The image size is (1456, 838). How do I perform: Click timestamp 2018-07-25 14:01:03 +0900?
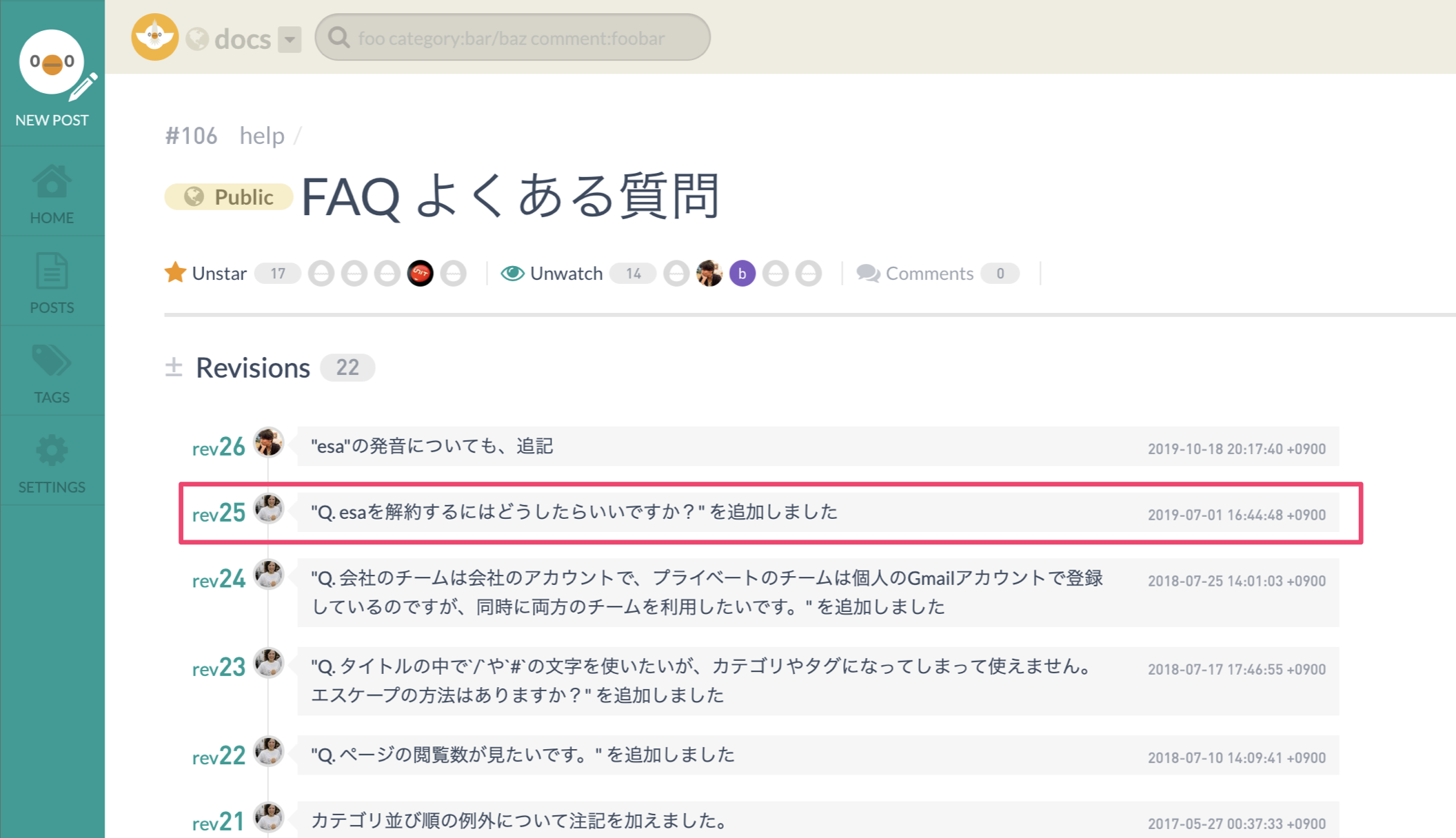pos(1237,581)
